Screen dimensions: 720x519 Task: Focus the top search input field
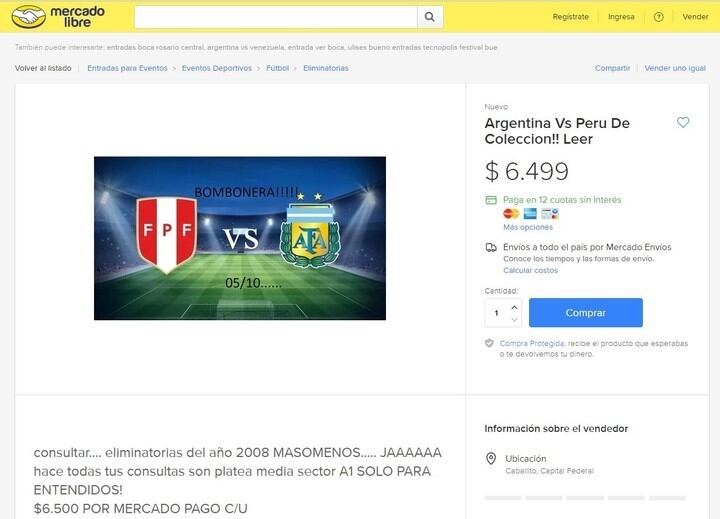point(276,17)
